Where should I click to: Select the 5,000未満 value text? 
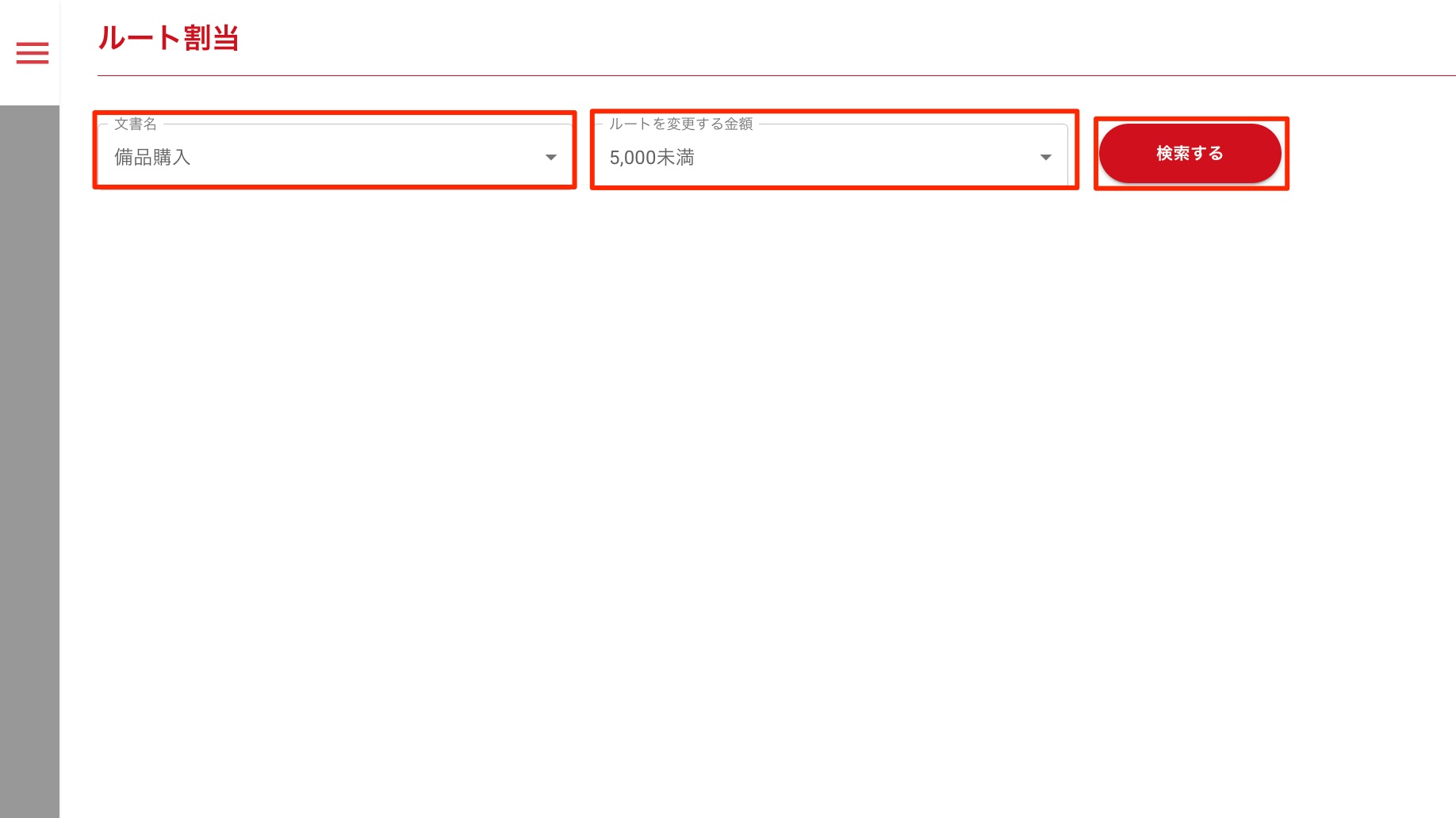click(x=652, y=158)
